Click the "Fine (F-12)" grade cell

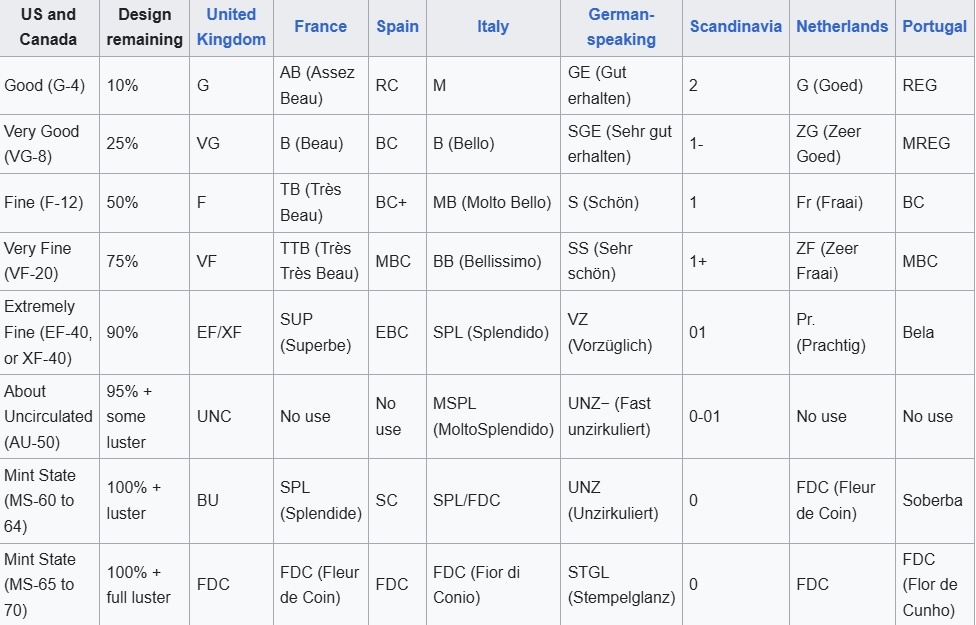pos(42,202)
